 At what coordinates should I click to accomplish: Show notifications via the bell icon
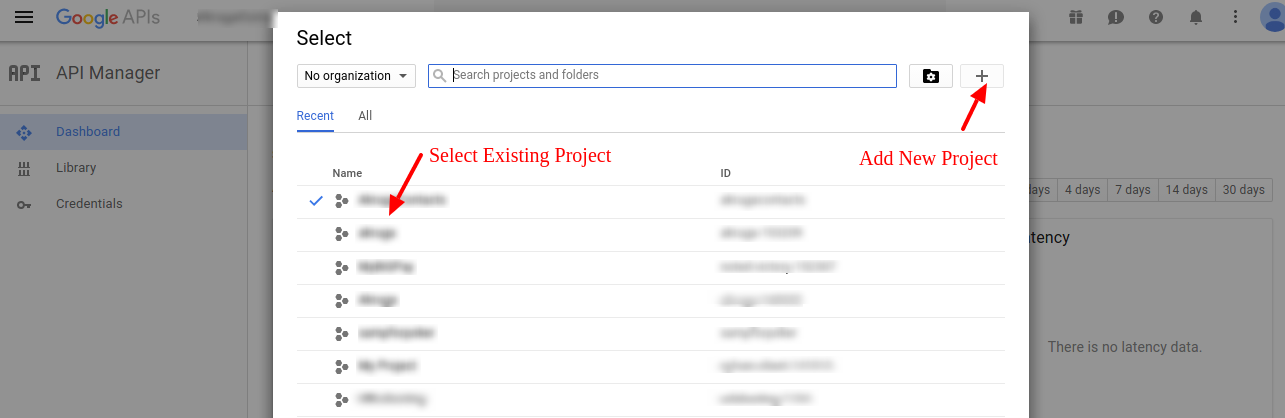[x=1196, y=18]
